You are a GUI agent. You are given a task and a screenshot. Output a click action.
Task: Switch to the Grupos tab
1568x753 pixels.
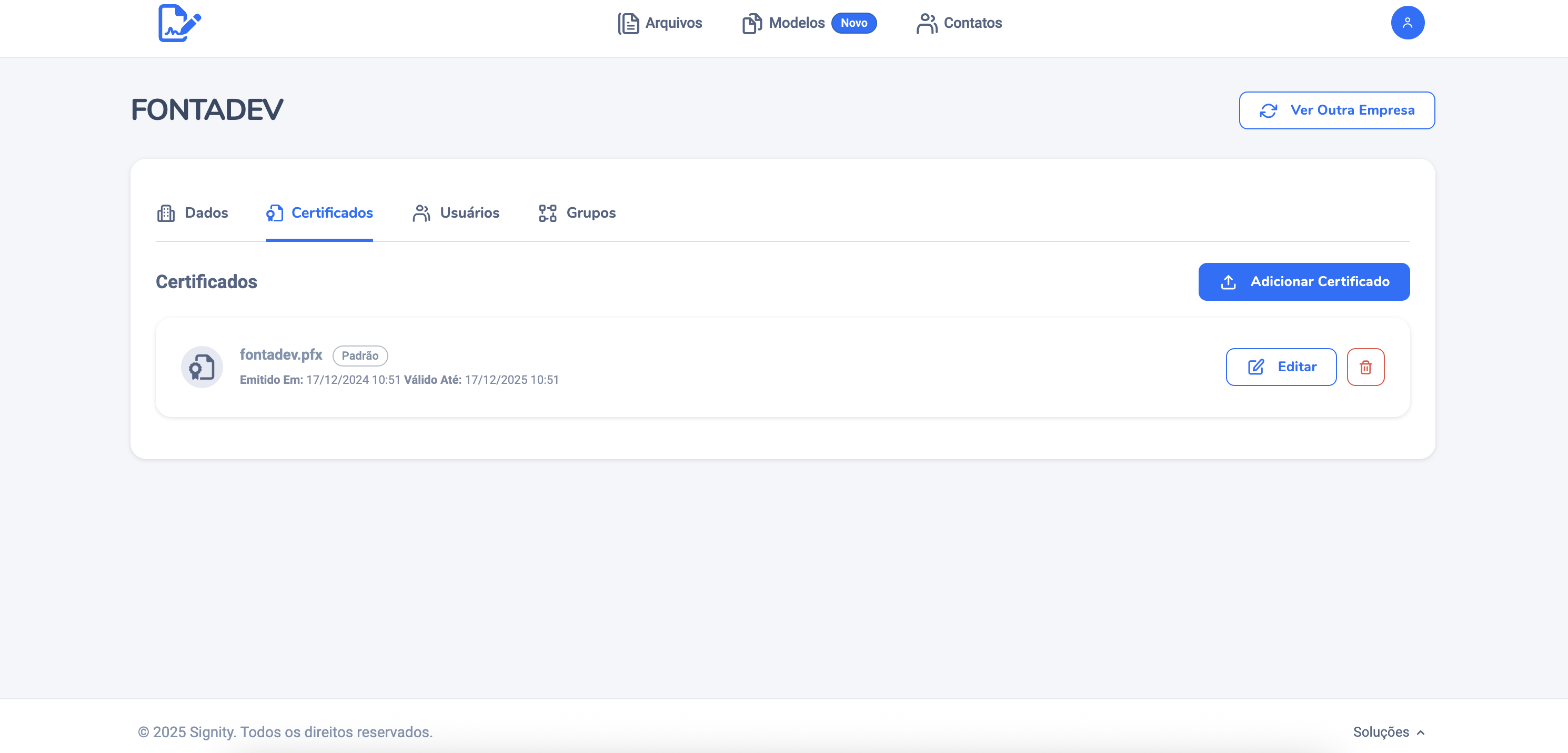577,213
